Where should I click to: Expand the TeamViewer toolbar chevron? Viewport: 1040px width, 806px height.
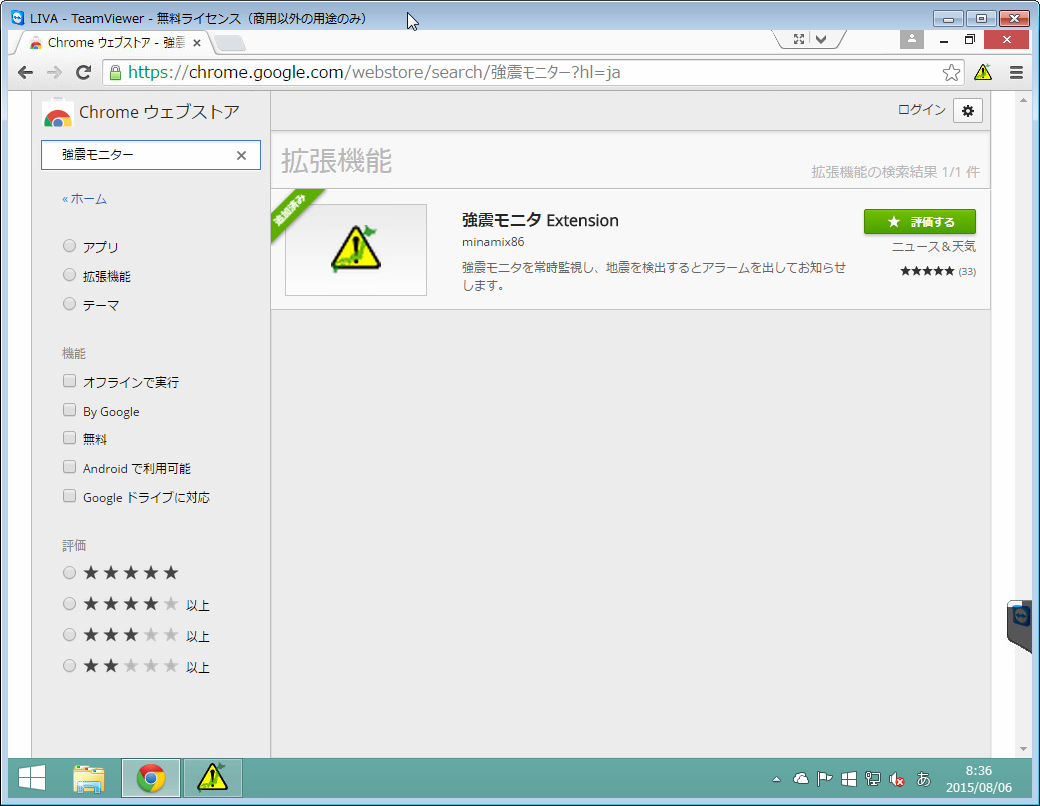(x=821, y=39)
